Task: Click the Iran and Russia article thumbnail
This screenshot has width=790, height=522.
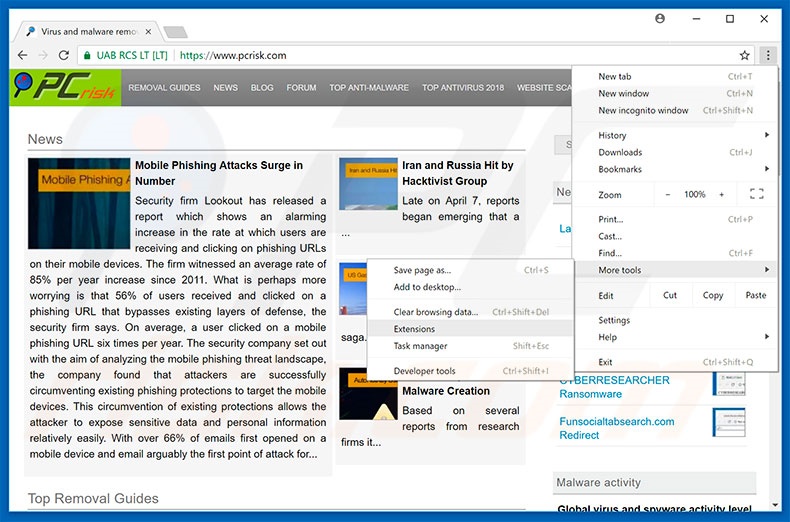Action: pos(368,184)
